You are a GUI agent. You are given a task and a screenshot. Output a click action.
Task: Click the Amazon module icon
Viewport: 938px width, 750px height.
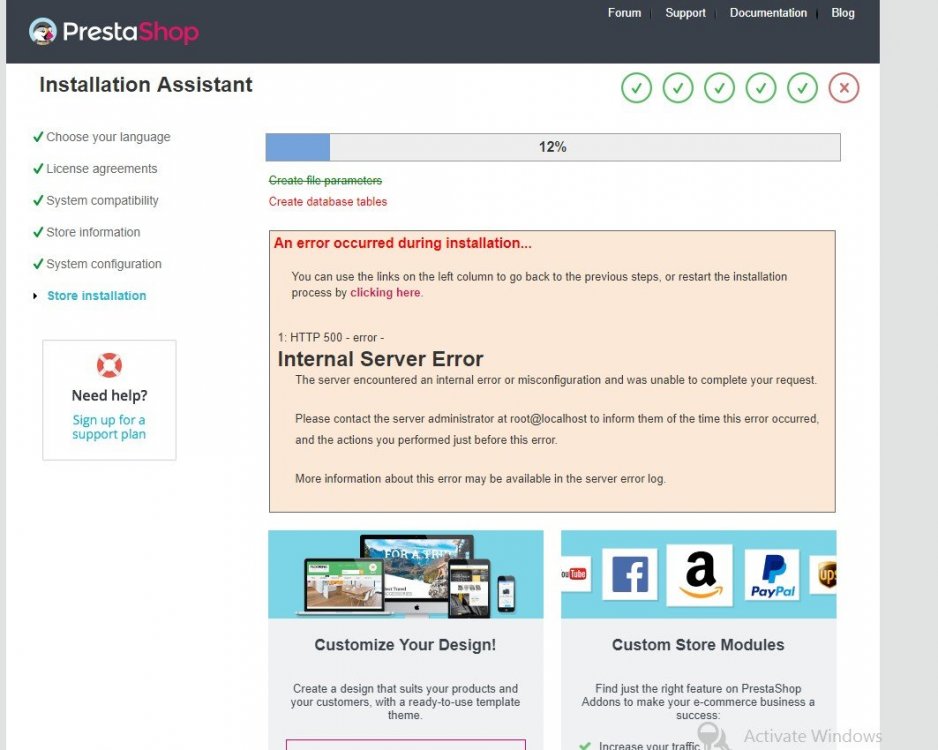pos(699,575)
